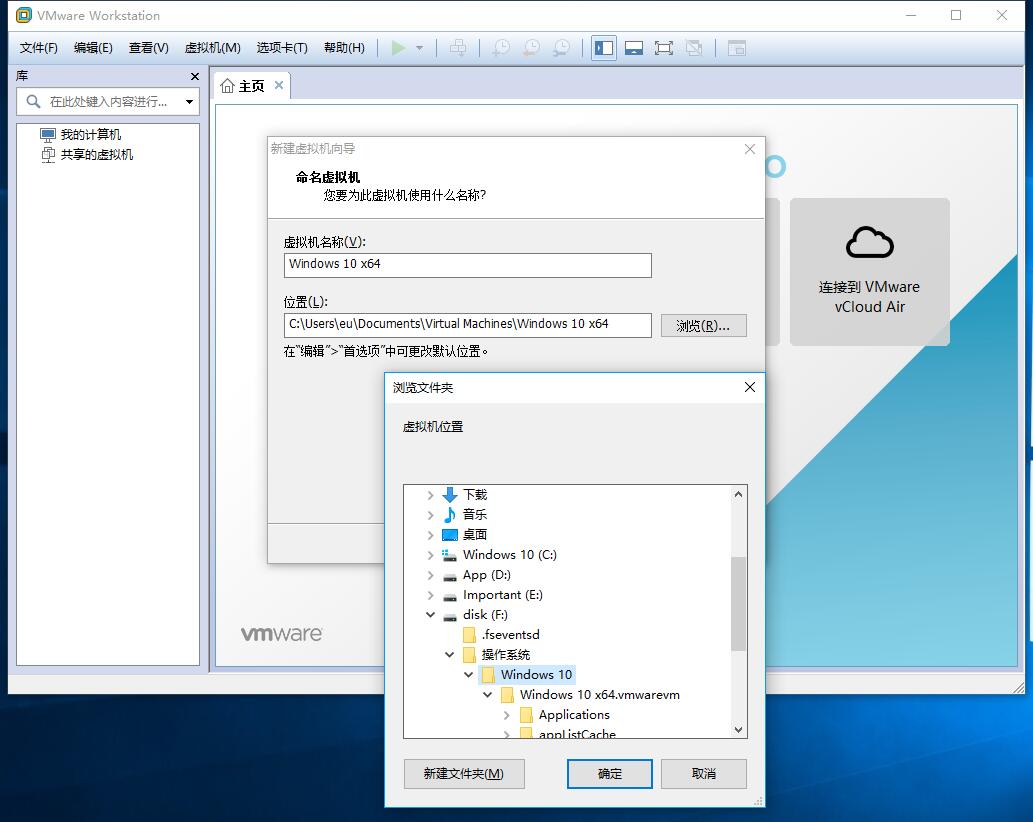The width and height of the screenshot is (1033, 822).
Task: Click the 连接到 VMware vCloud Air tile
Action: point(870,272)
